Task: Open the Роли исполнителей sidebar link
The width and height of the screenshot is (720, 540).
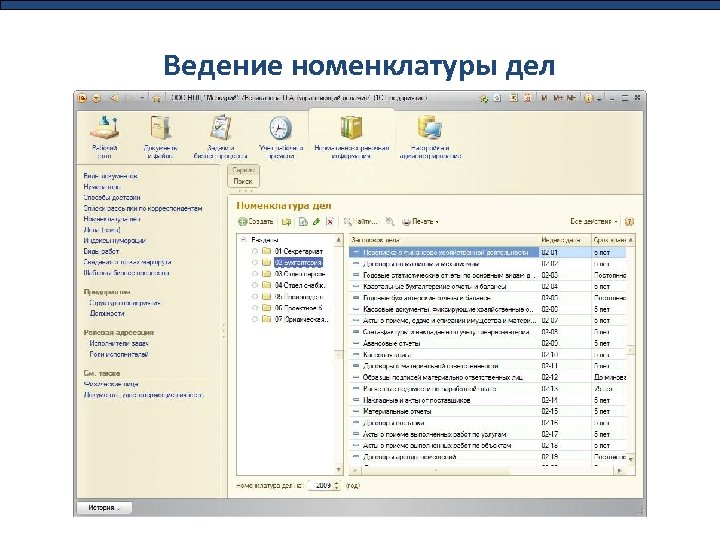Action: [x=119, y=354]
